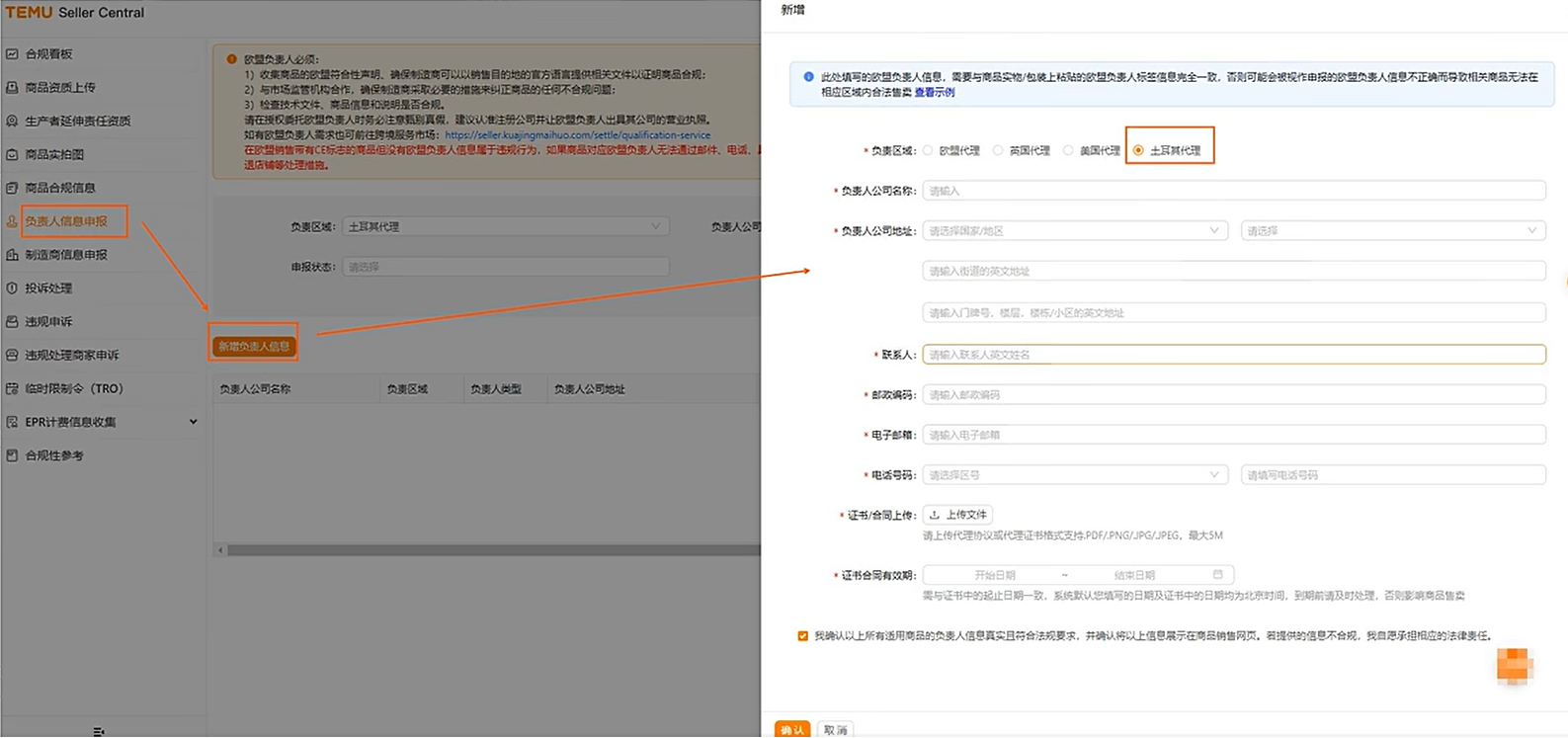This screenshot has width=1568, height=738.
Task: Click the 邮政编码 input field
Action: [x=1233, y=394]
